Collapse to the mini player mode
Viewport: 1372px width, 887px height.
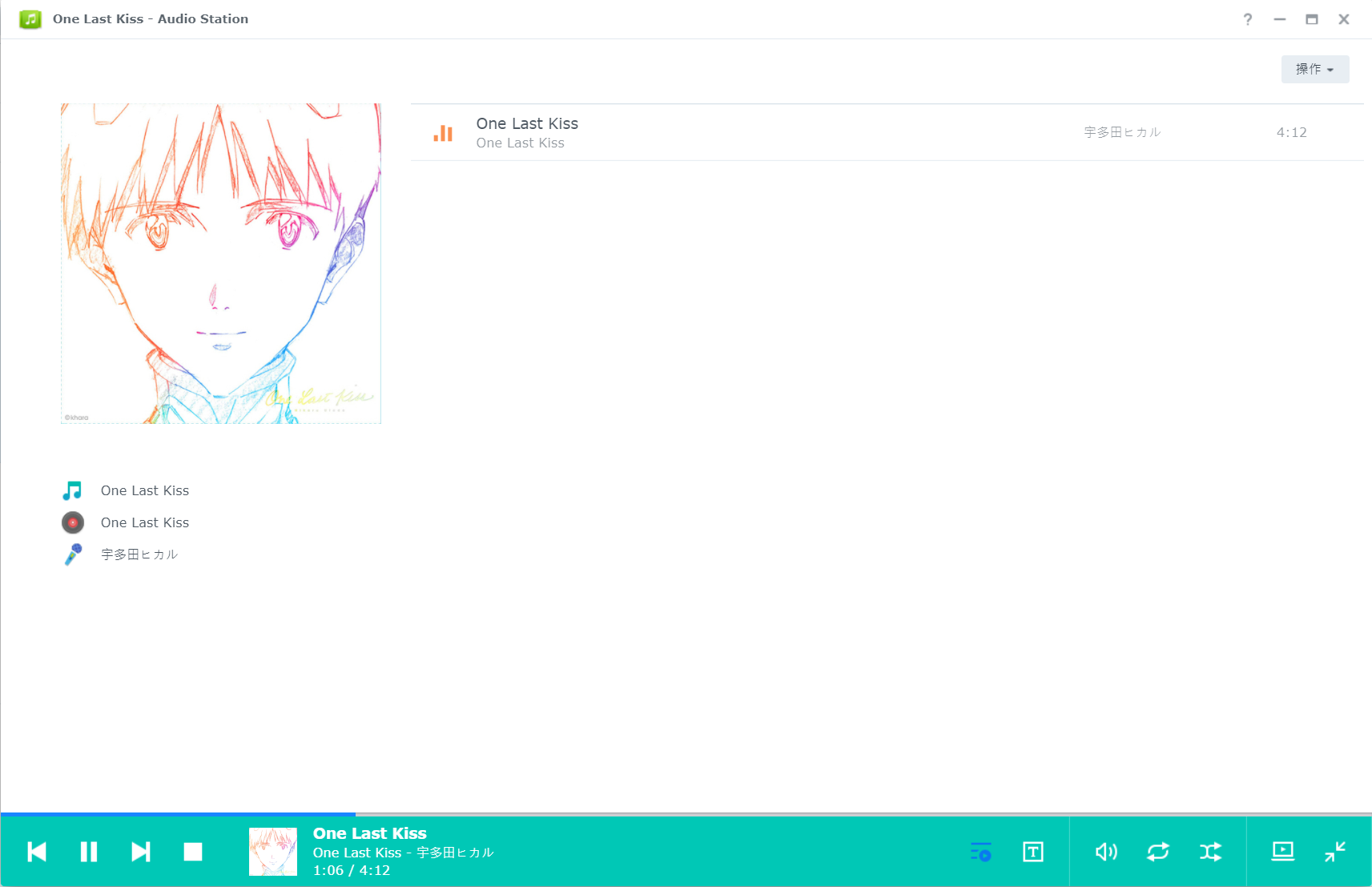[x=1335, y=851]
